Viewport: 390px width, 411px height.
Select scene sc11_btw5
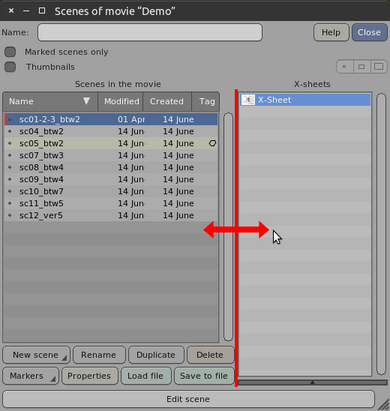click(x=111, y=203)
